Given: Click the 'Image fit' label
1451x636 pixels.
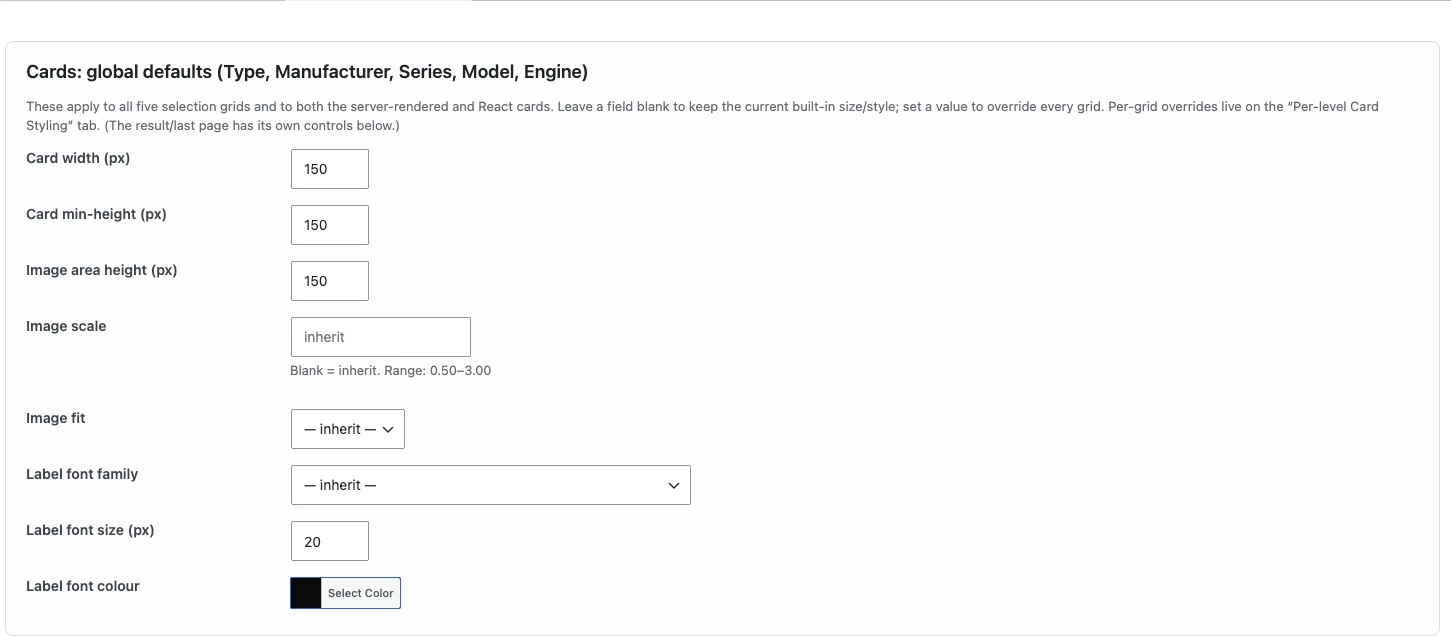Looking at the screenshot, I should [x=56, y=418].
